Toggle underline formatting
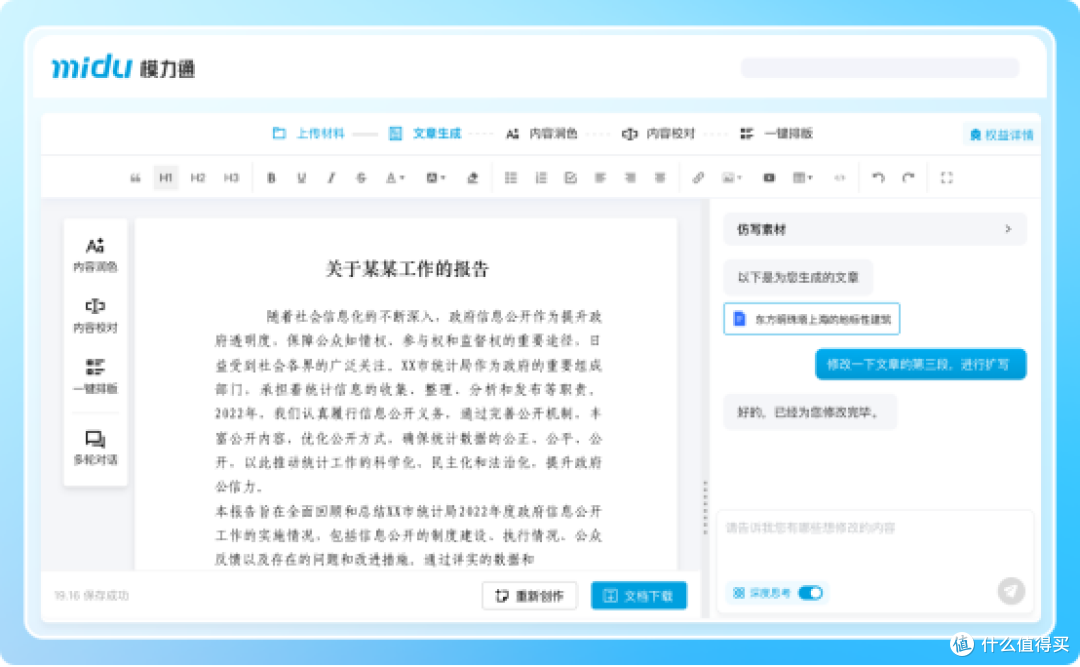Screen dimensions: 1080x667 (x=301, y=178)
